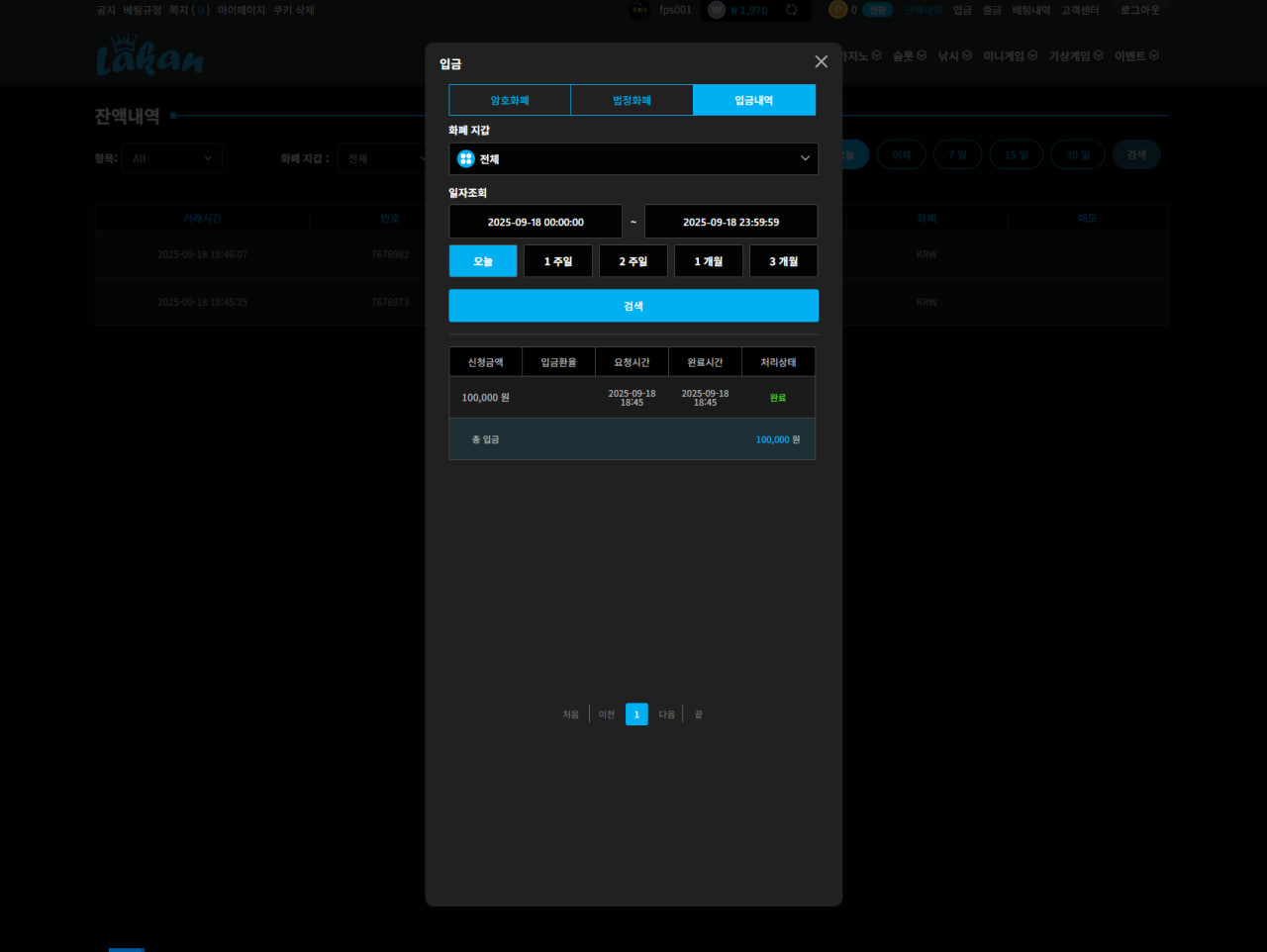Switch to the 암호화폐 tab
1267x952 pixels.
[510, 100]
